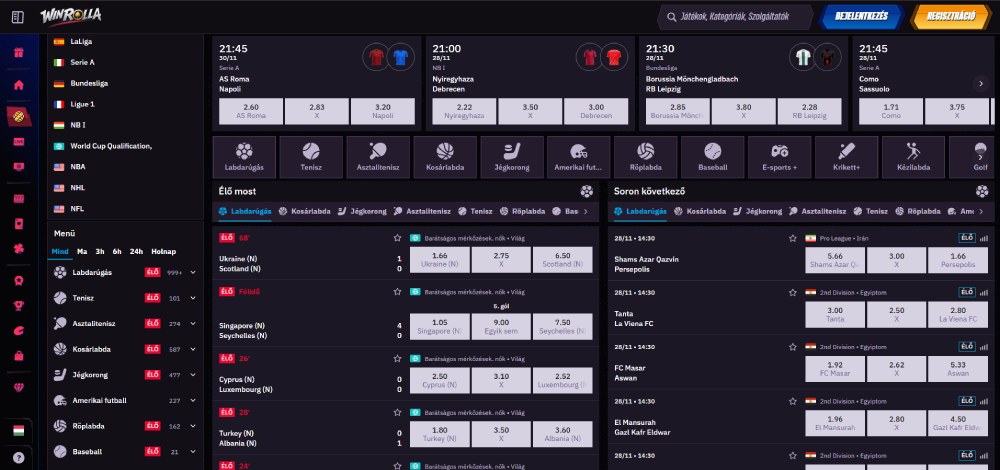Switch to Jégkorong tab under Élő most
1000x470 pixels.
point(364,212)
